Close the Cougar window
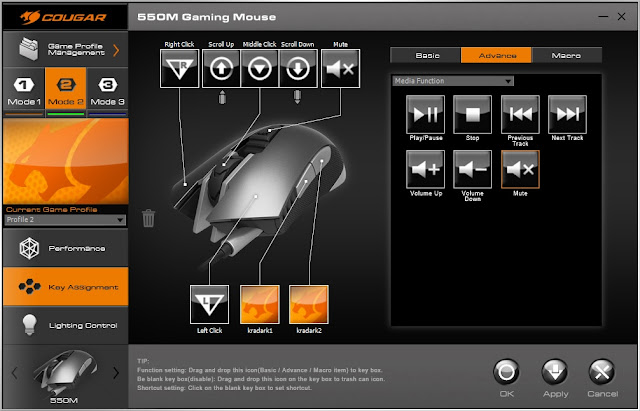Screen dimensions: 640x411 (x=621, y=17)
